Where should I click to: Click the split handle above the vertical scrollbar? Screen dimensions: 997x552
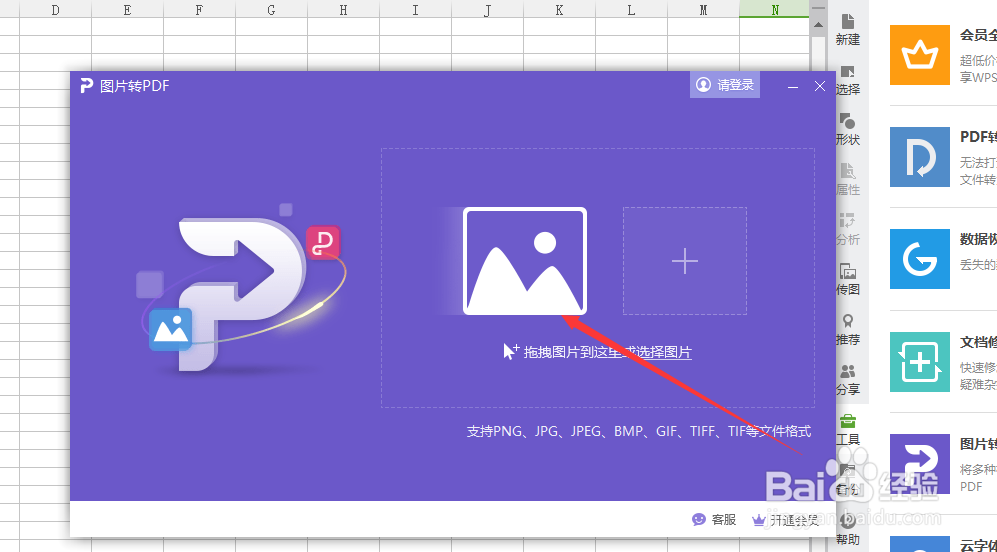coord(818,8)
